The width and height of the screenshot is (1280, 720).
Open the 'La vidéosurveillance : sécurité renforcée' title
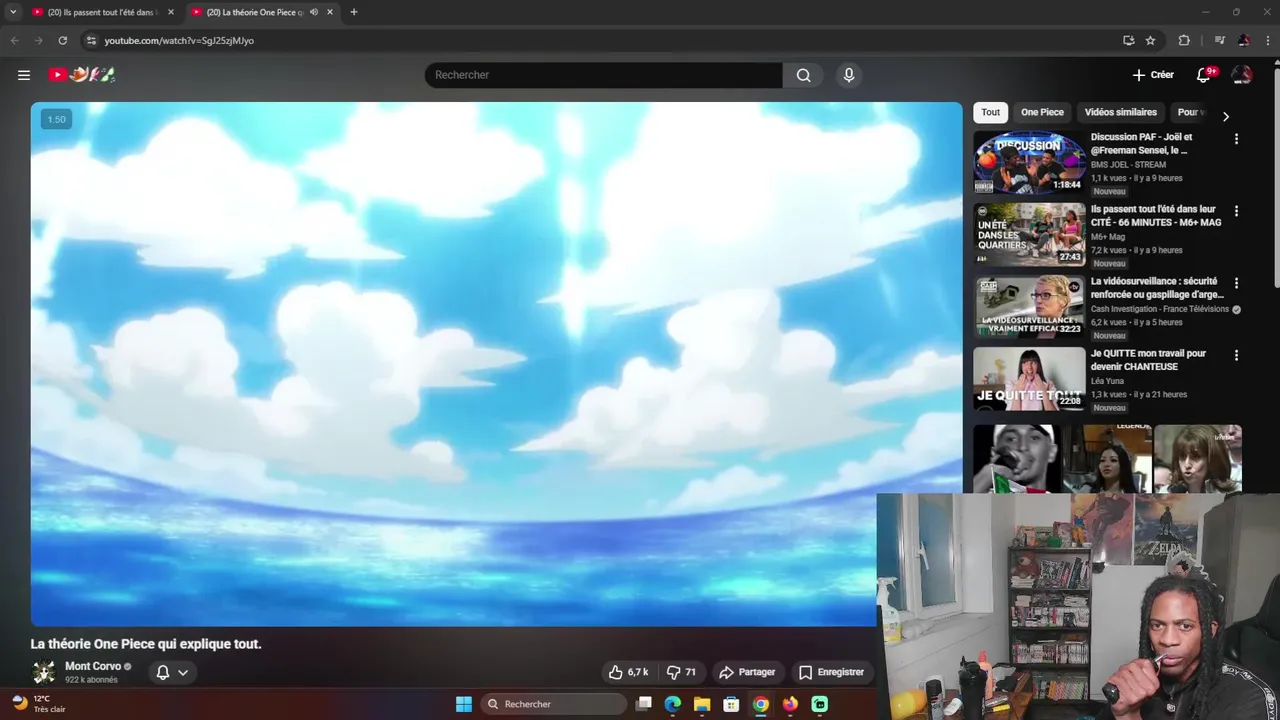pos(1157,288)
